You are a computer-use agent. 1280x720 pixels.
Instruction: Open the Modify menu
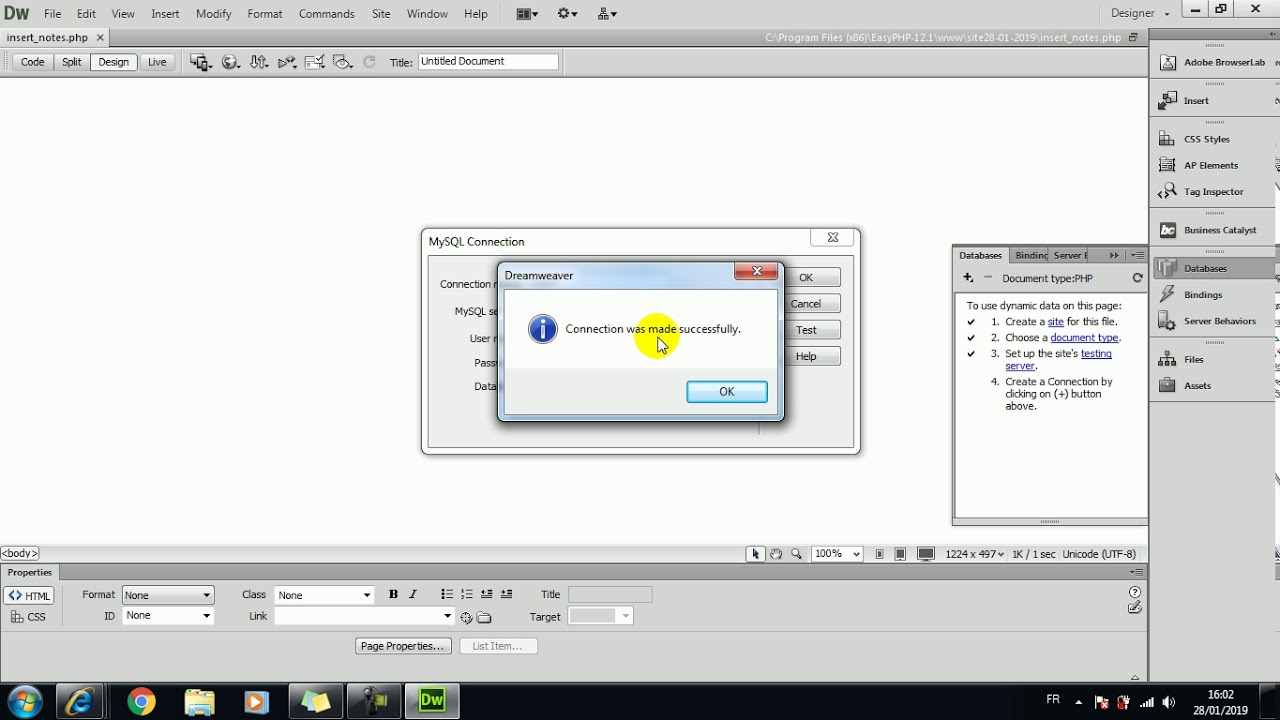(x=213, y=14)
